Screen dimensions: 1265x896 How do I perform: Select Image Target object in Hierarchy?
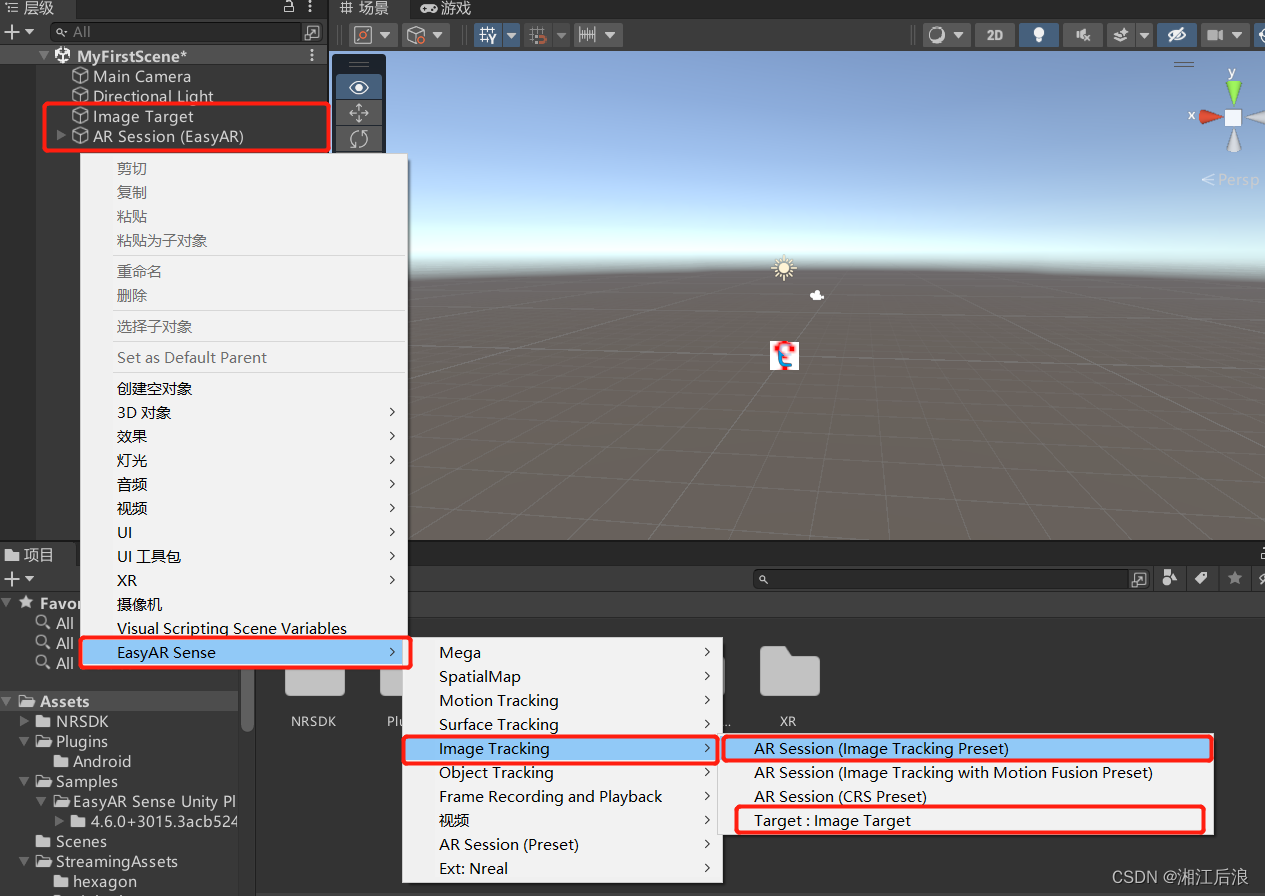pos(143,116)
